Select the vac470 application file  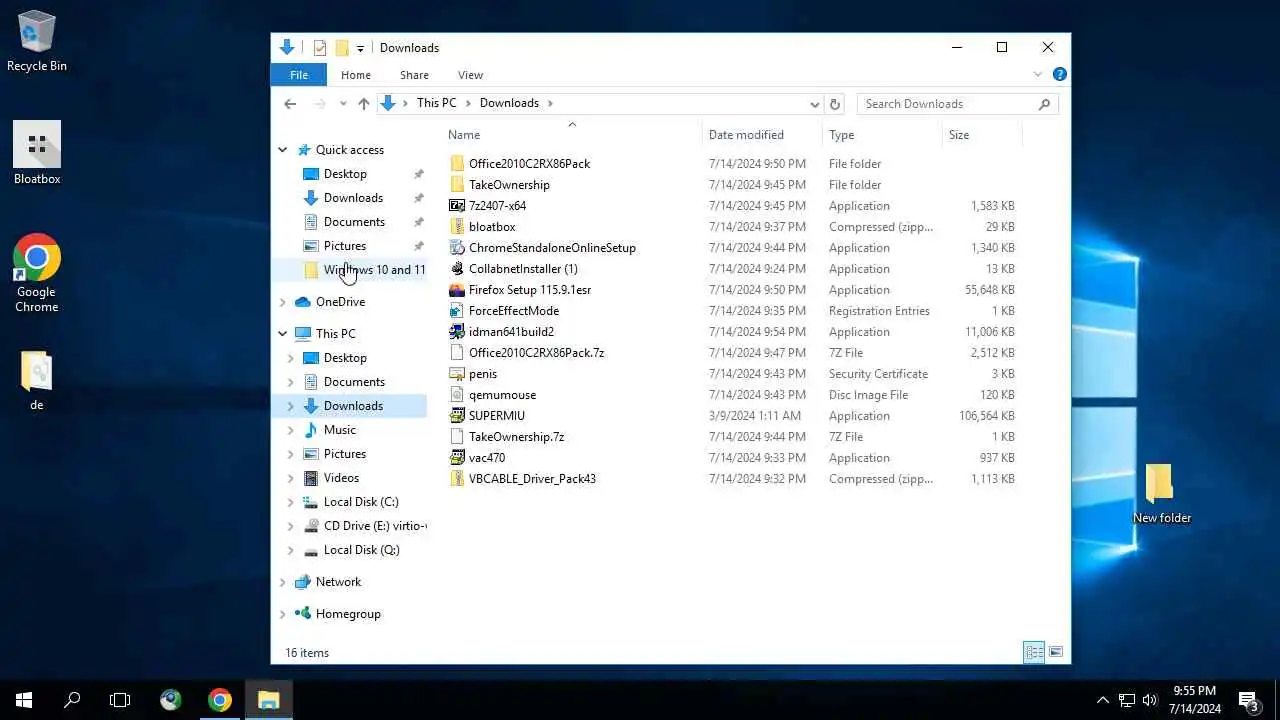click(487, 458)
